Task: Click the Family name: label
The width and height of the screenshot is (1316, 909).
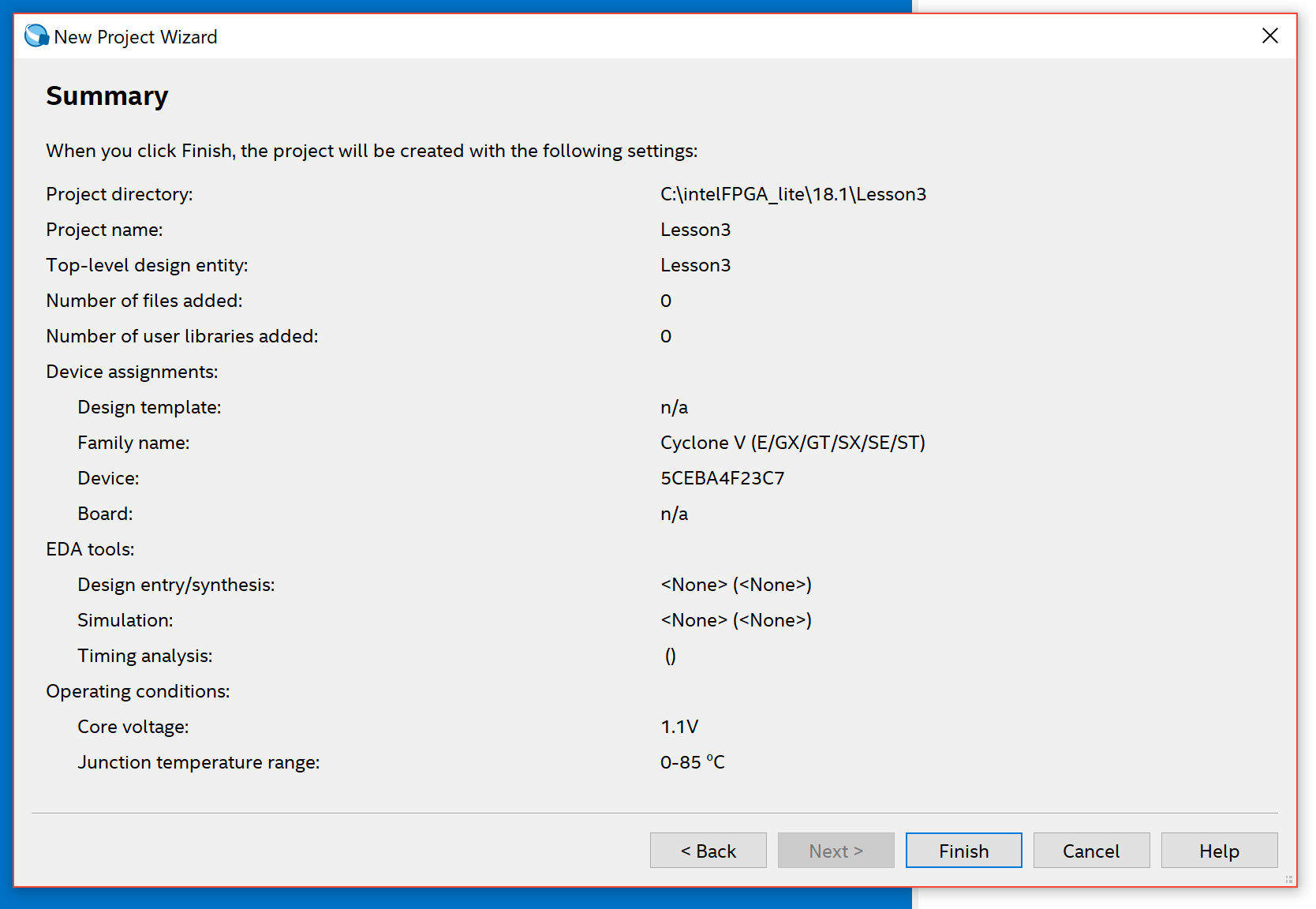Action: (133, 443)
